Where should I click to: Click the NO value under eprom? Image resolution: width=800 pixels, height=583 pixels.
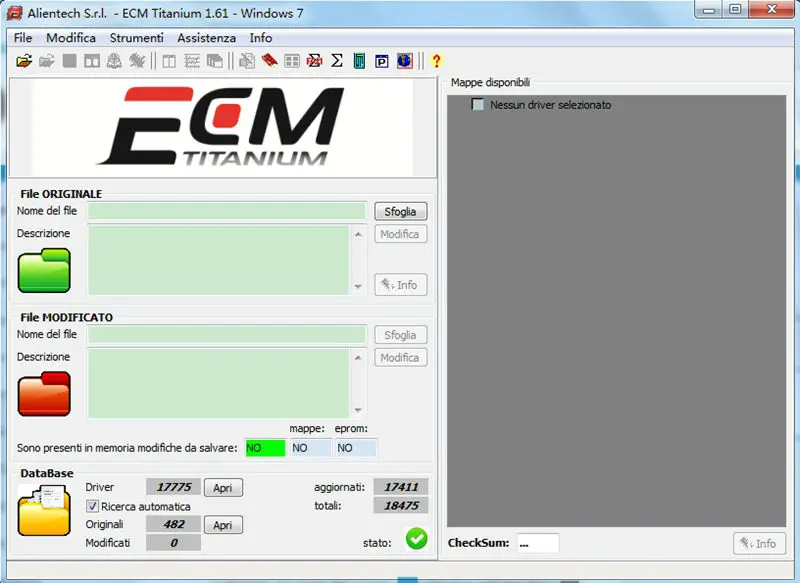[356, 448]
